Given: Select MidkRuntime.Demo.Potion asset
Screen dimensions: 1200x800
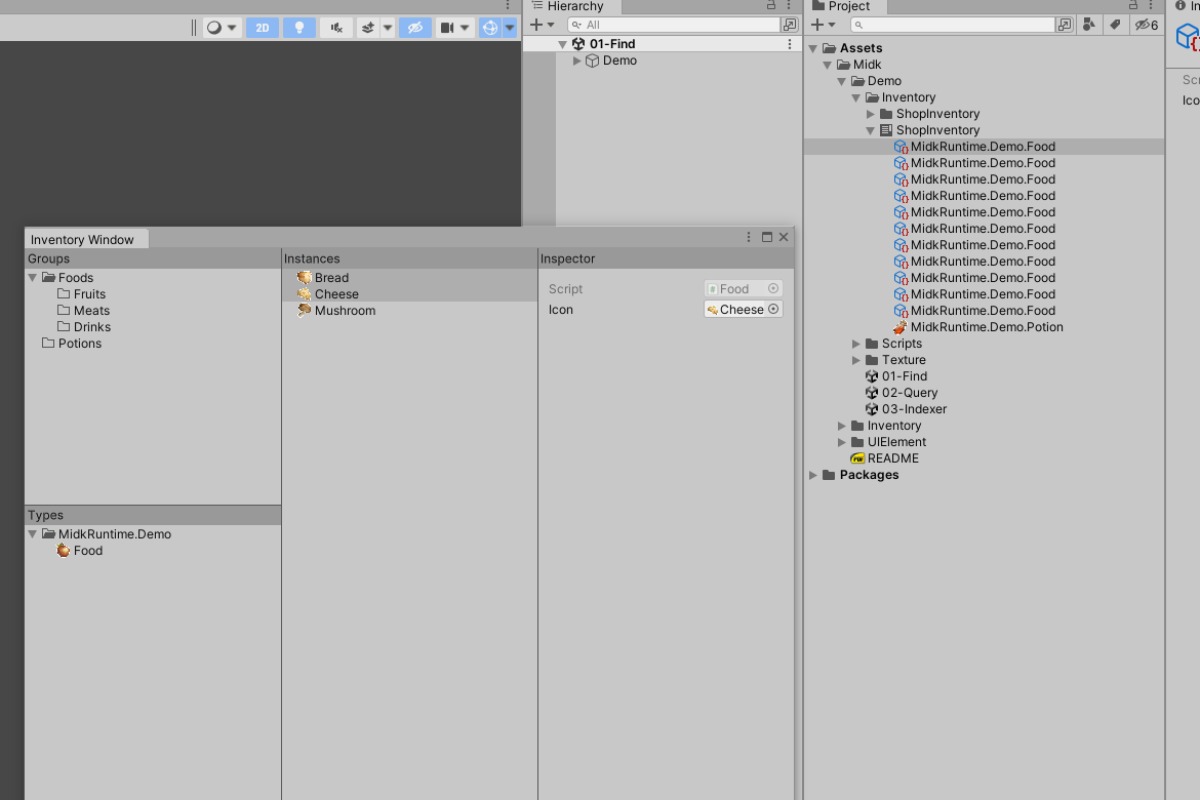Looking at the screenshot, I should point(986,327).
